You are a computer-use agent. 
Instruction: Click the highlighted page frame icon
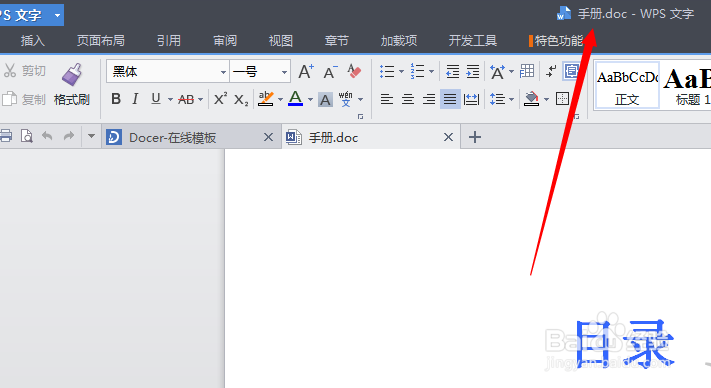[571, 71]
